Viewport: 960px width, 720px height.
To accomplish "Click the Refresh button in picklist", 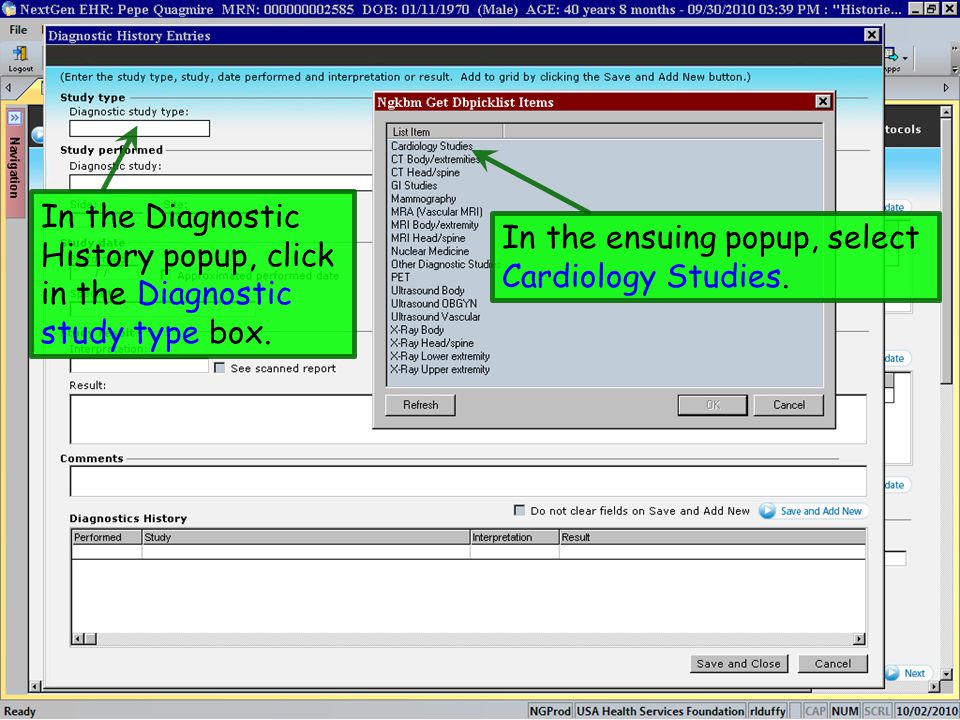I will 420,405.
